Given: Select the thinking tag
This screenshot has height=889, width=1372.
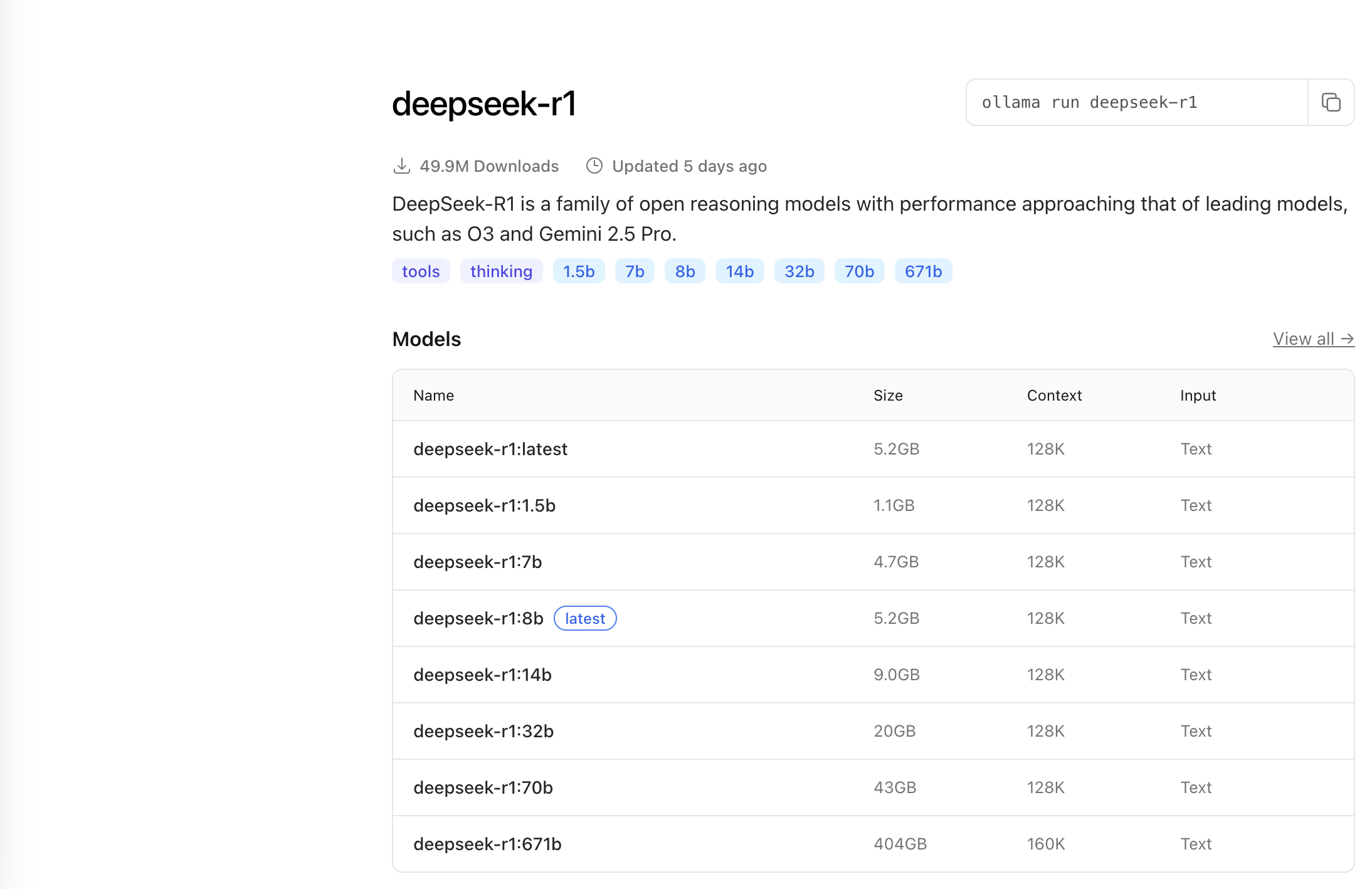Looking at the screenshot, I should pos(501,271).
